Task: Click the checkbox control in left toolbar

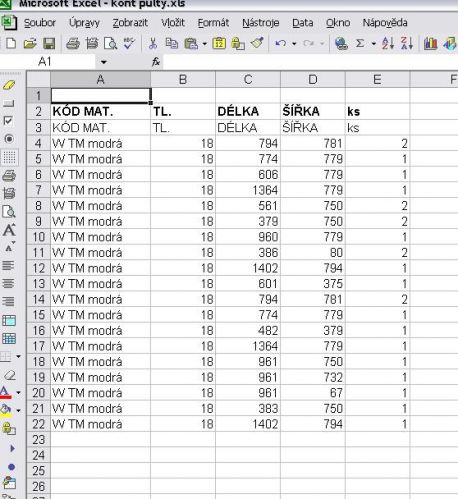Action: (8, 121)
